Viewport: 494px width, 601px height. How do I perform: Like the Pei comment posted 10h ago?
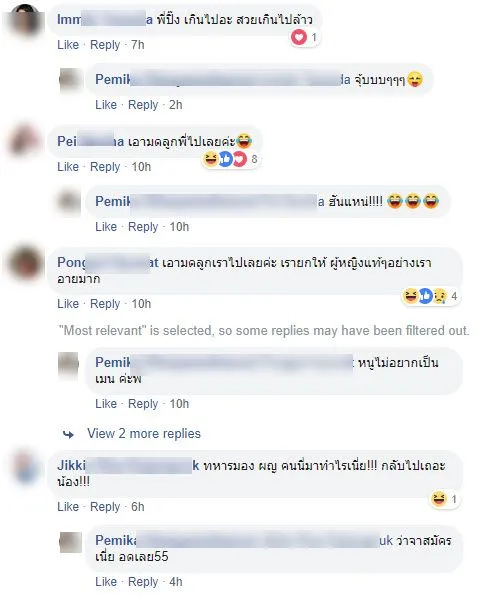(68, 167)
